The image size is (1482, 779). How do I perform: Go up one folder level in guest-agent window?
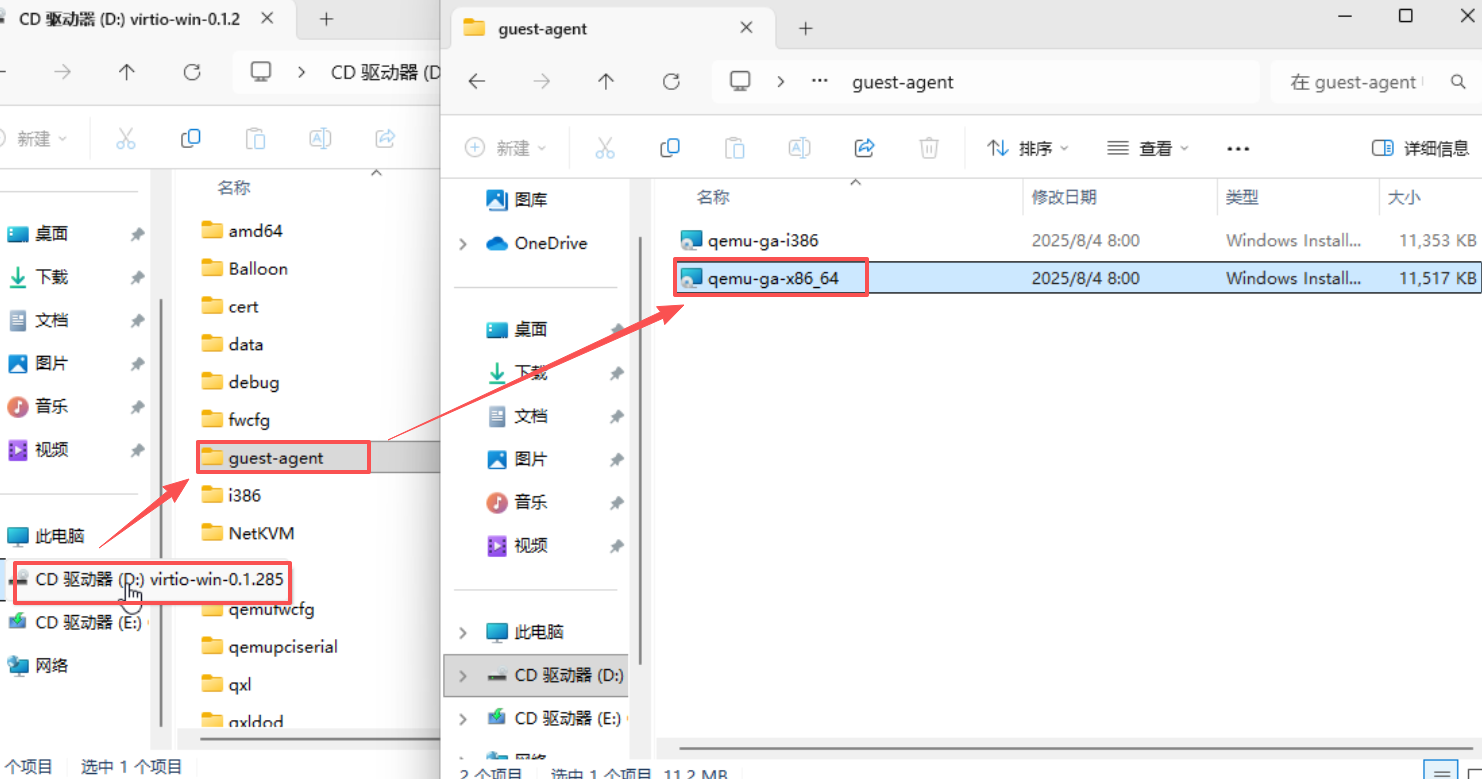click(x=606, y=82)
